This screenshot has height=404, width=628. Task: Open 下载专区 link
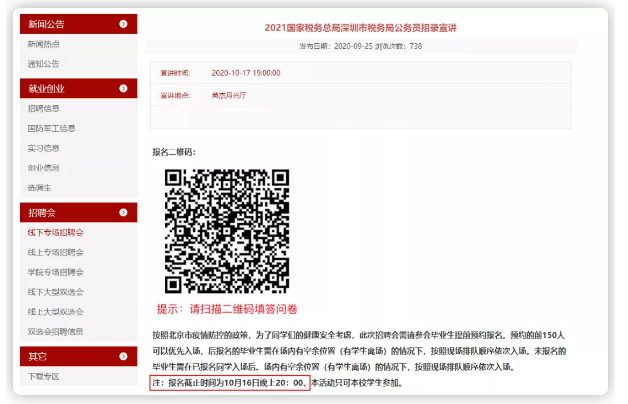43,376
